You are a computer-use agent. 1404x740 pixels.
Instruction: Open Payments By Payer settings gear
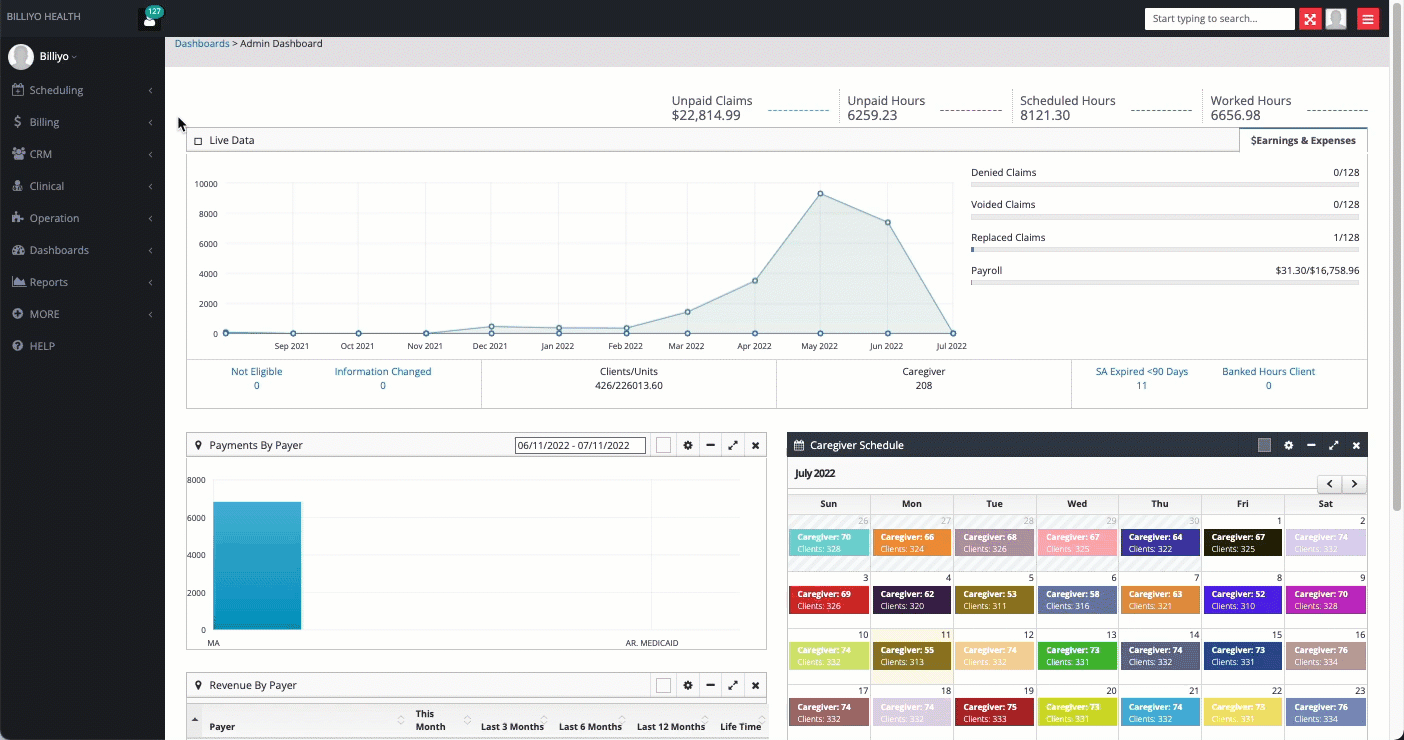point(688,446)
